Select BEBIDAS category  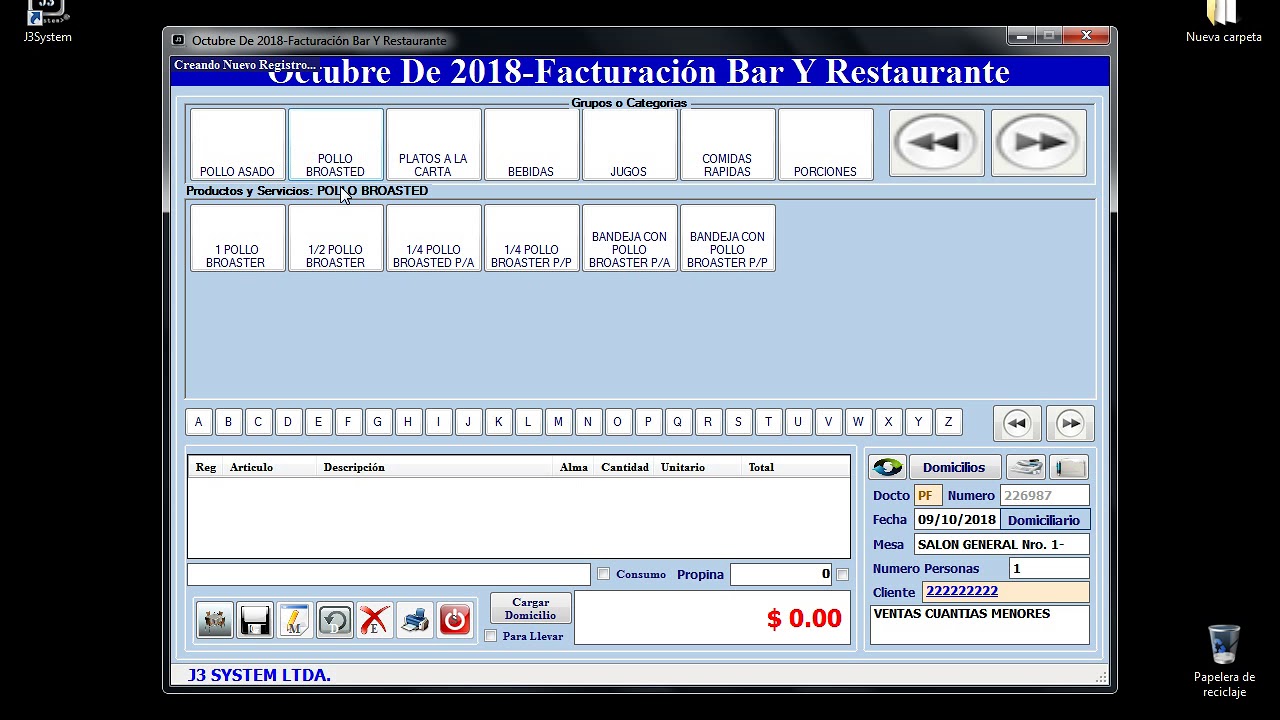tap(531, 145)
